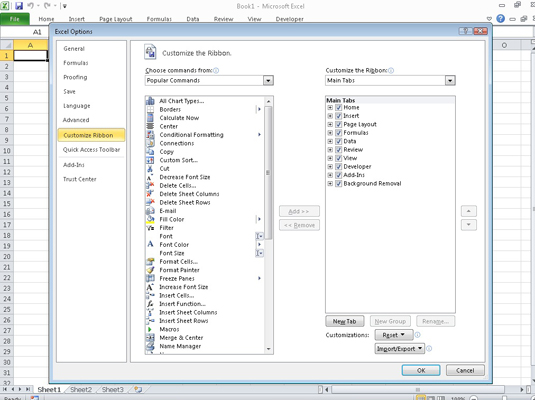
Task: Move selected tab down with arrow button
Action: click(468, 225)
